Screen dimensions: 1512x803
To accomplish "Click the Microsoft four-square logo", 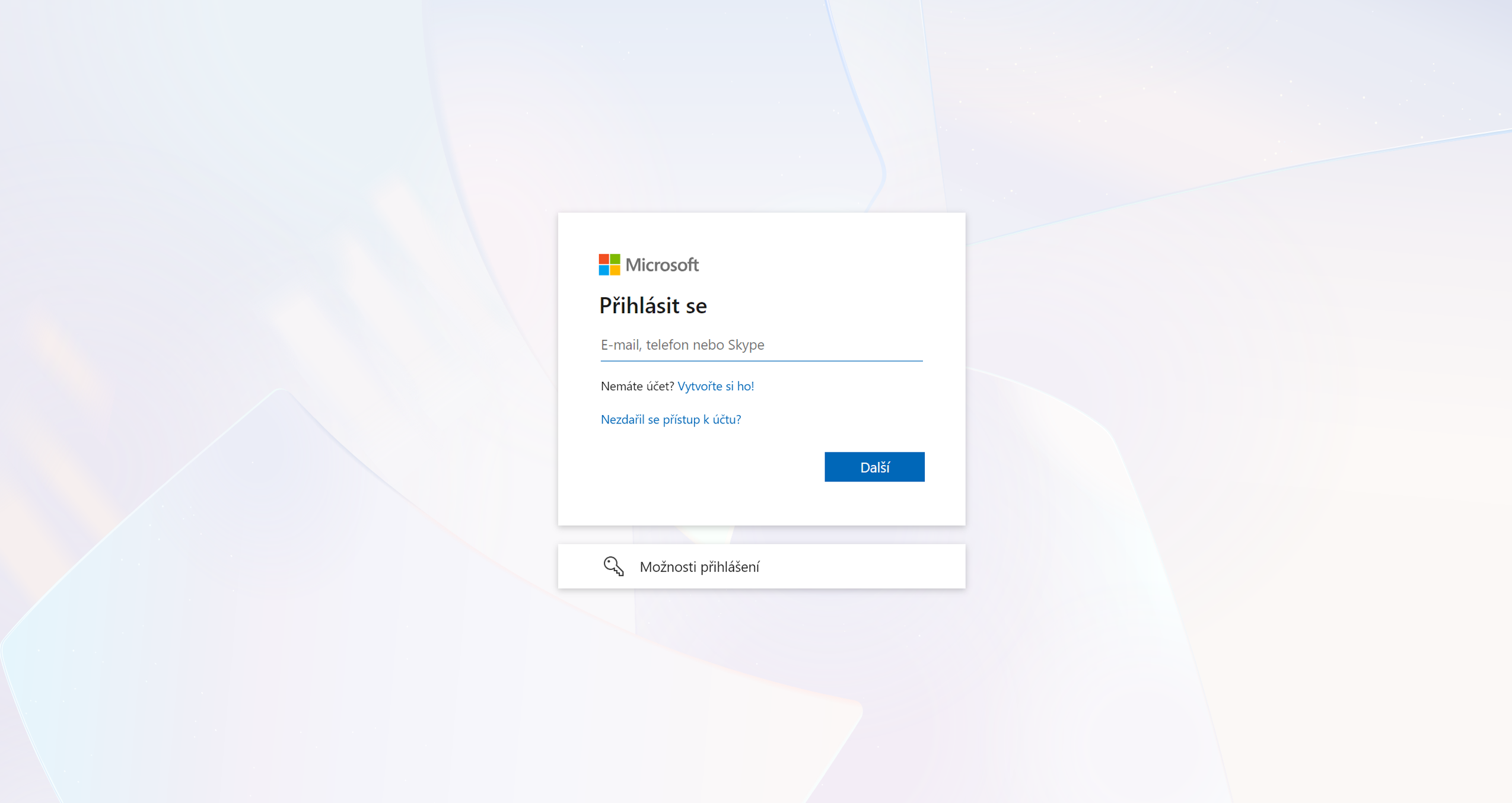I will coord(609,265).
